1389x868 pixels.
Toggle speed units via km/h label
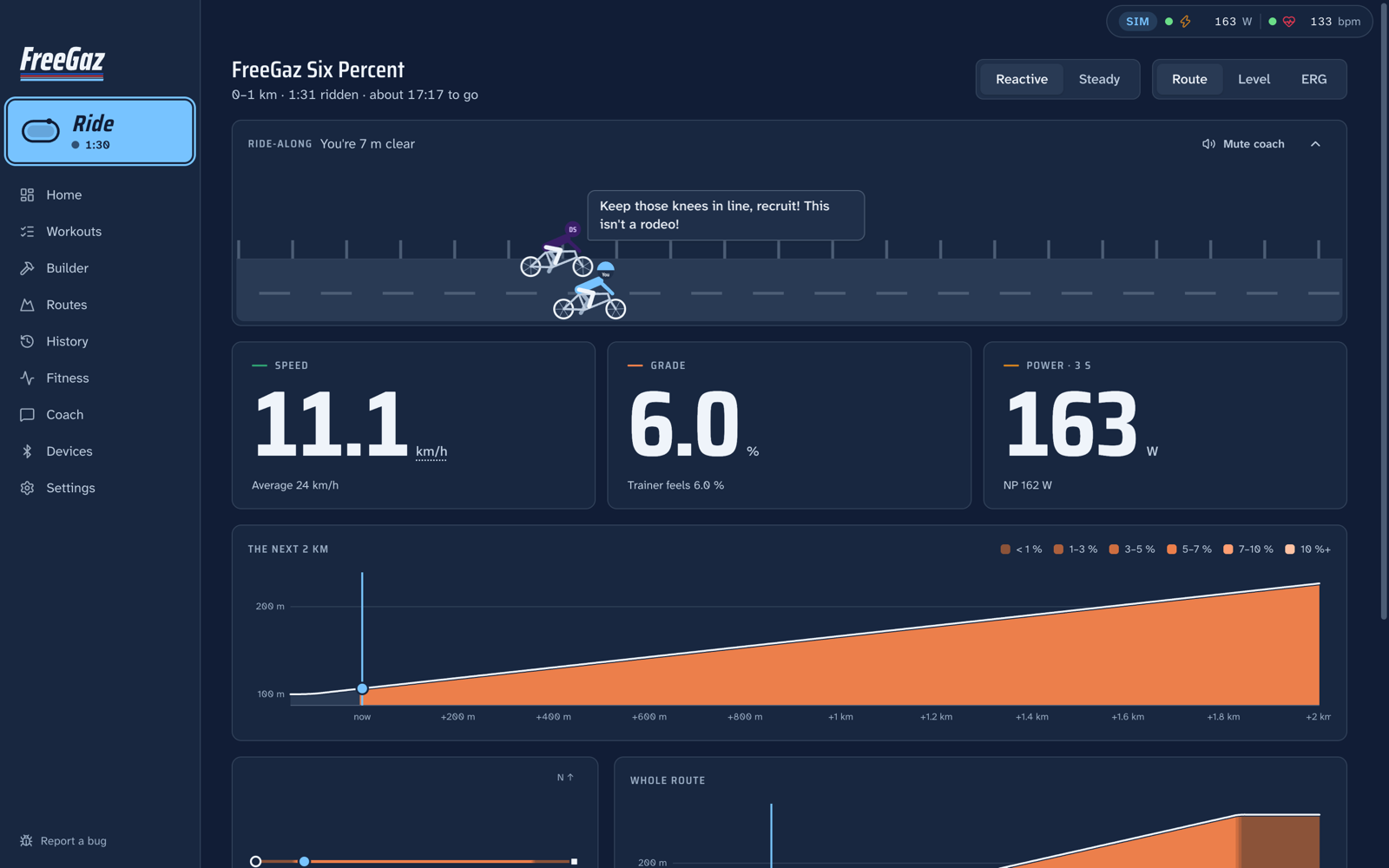[431, 451]
